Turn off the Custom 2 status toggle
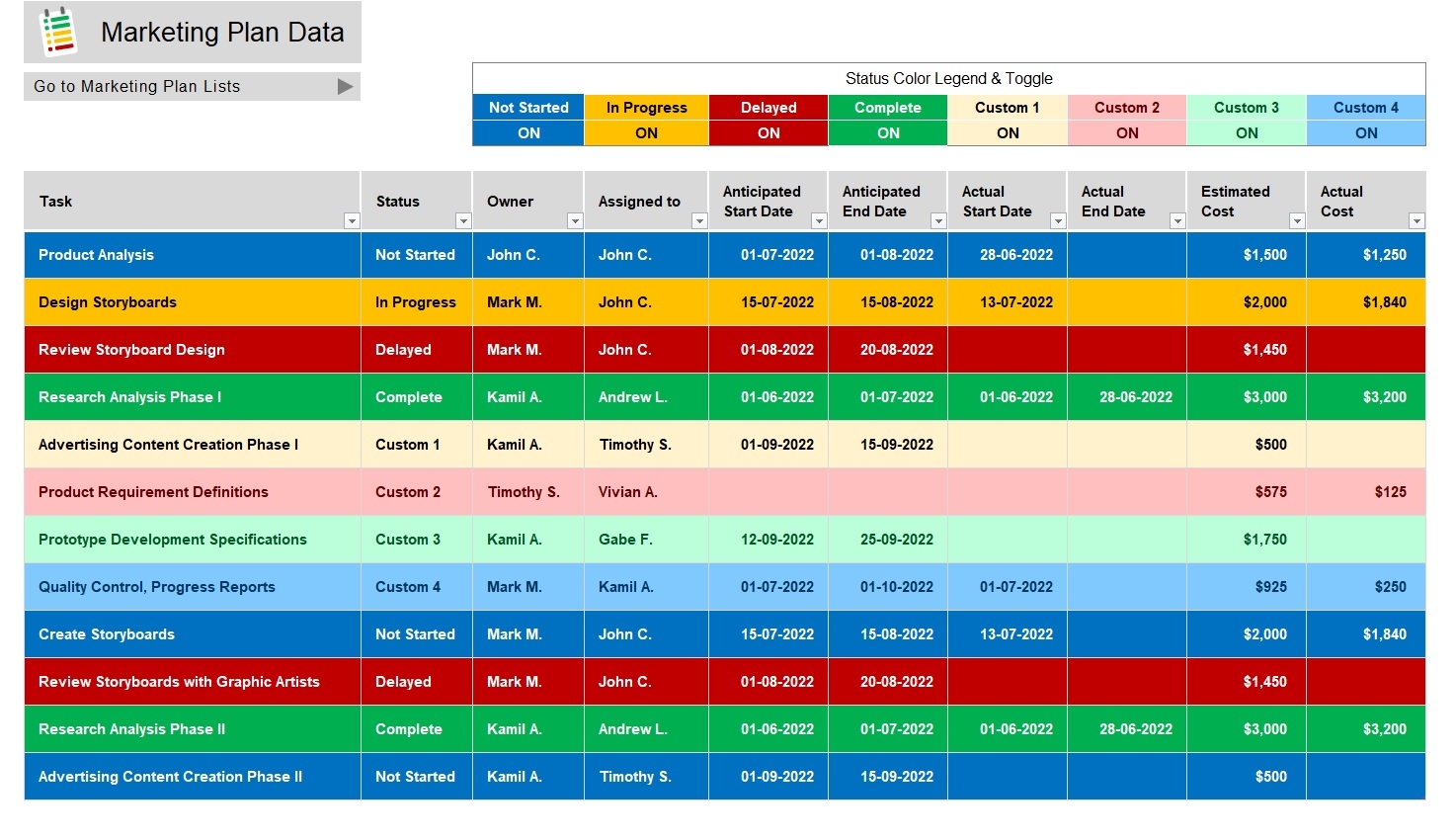The width and height of the screenshot is (1456, 840). pos(1127,132)
